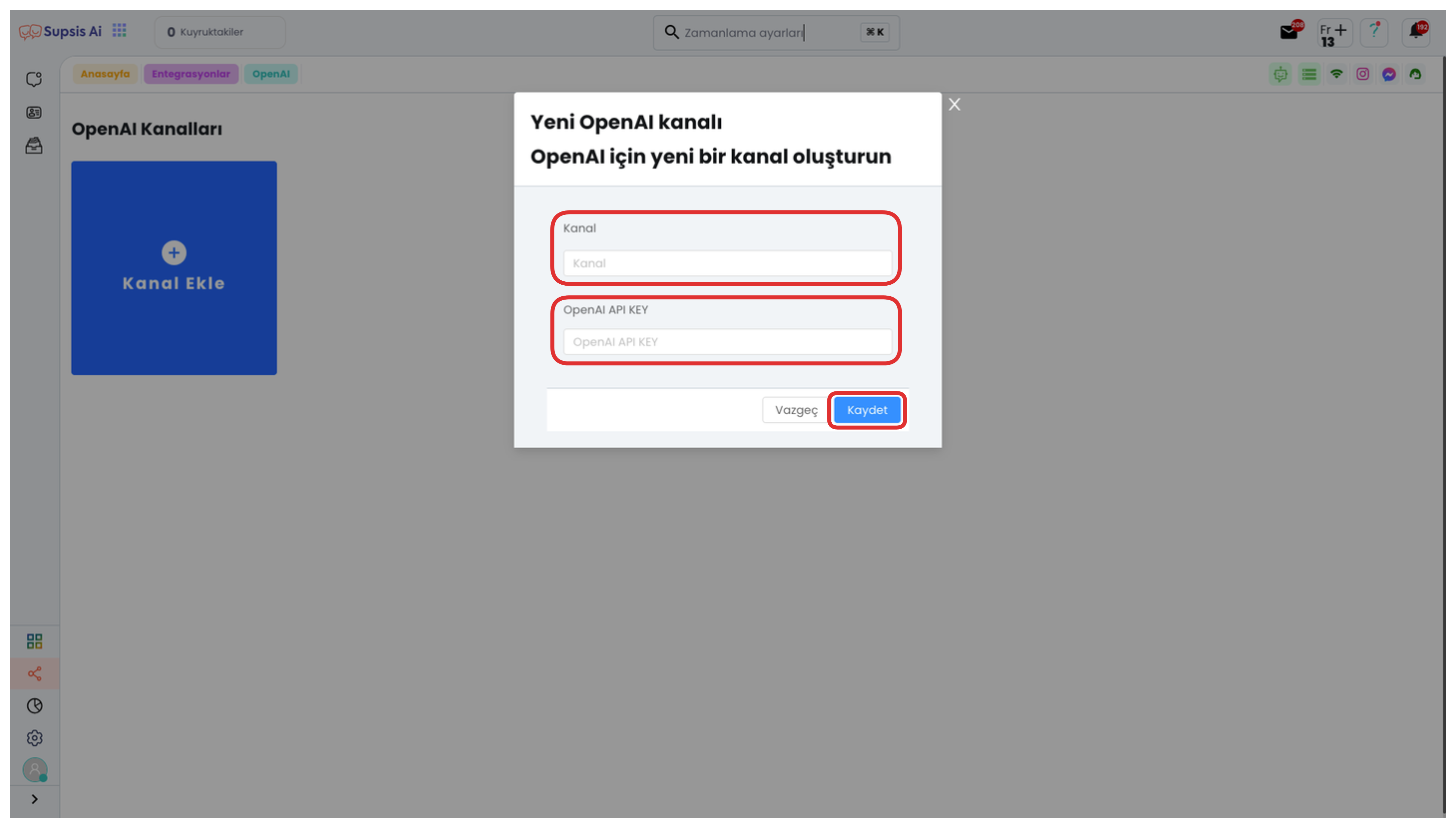Click the Kanal input field

pos(727,263)
